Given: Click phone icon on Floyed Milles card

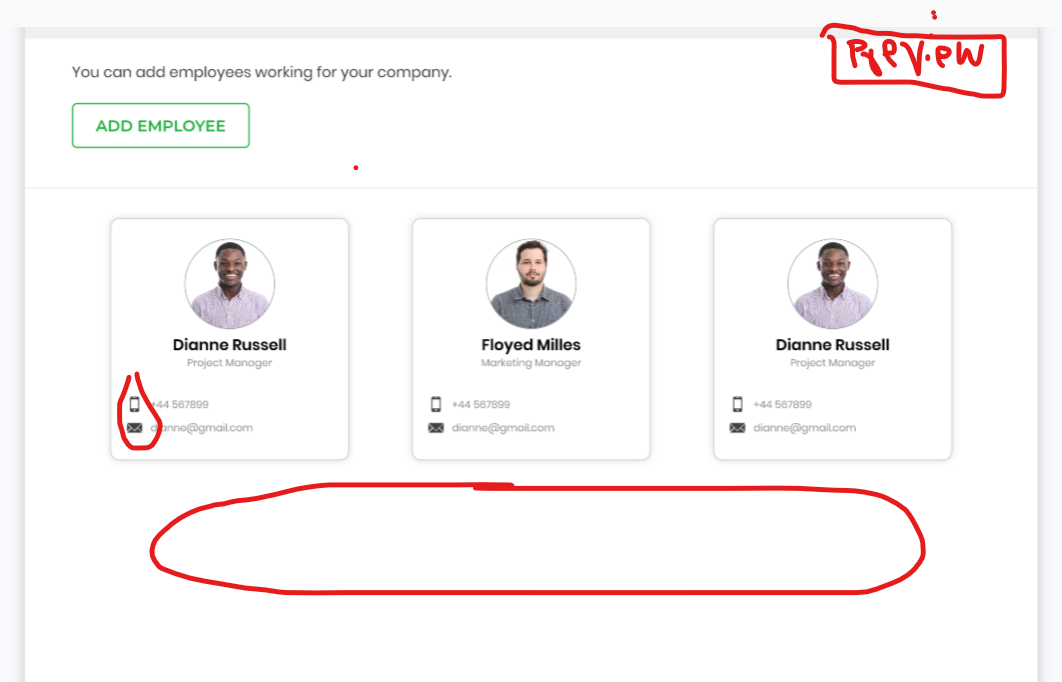Looking at the screenshot, I should pyautogui.click(x=436, y=404).
